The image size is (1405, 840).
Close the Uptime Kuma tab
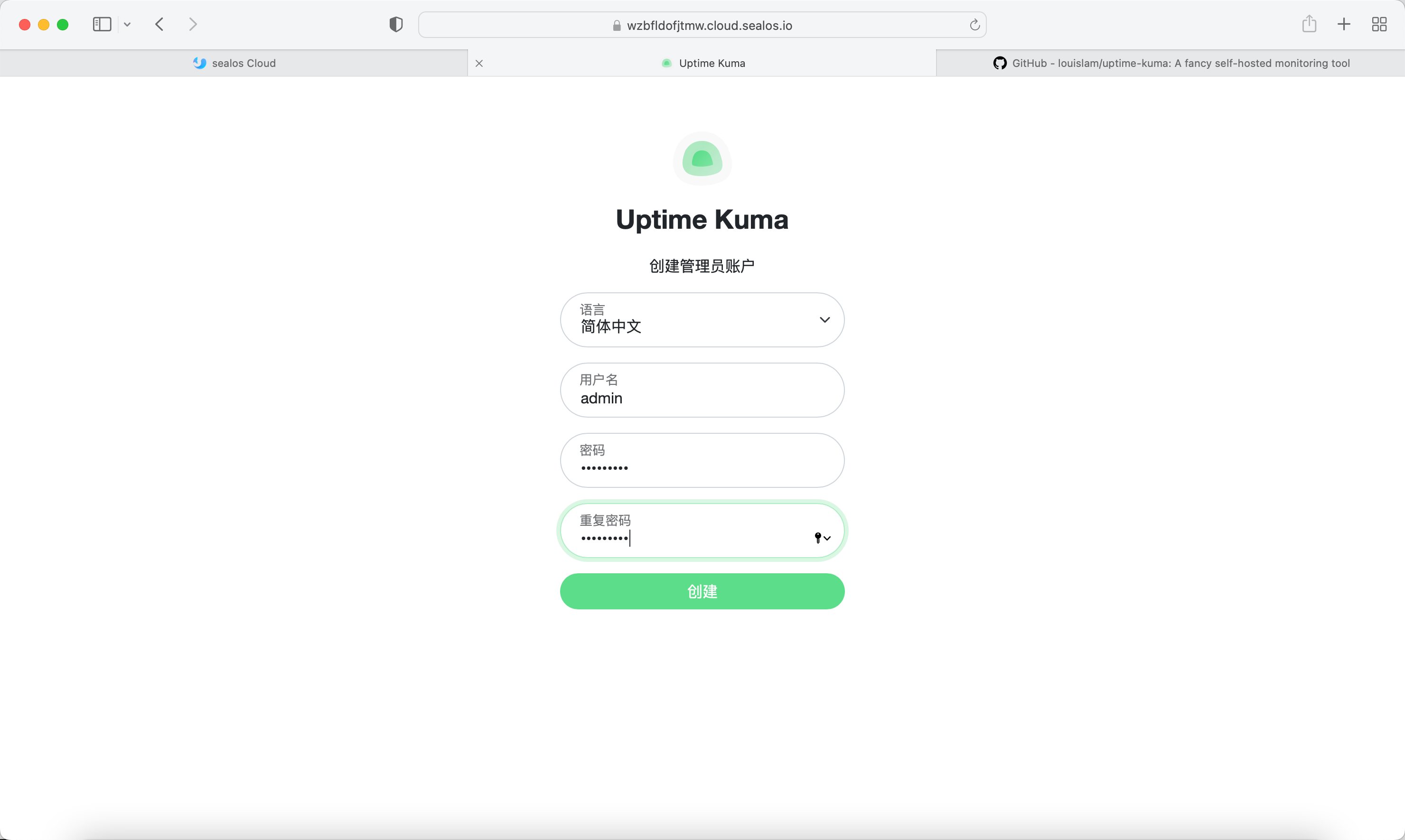[x=479, y=64]
